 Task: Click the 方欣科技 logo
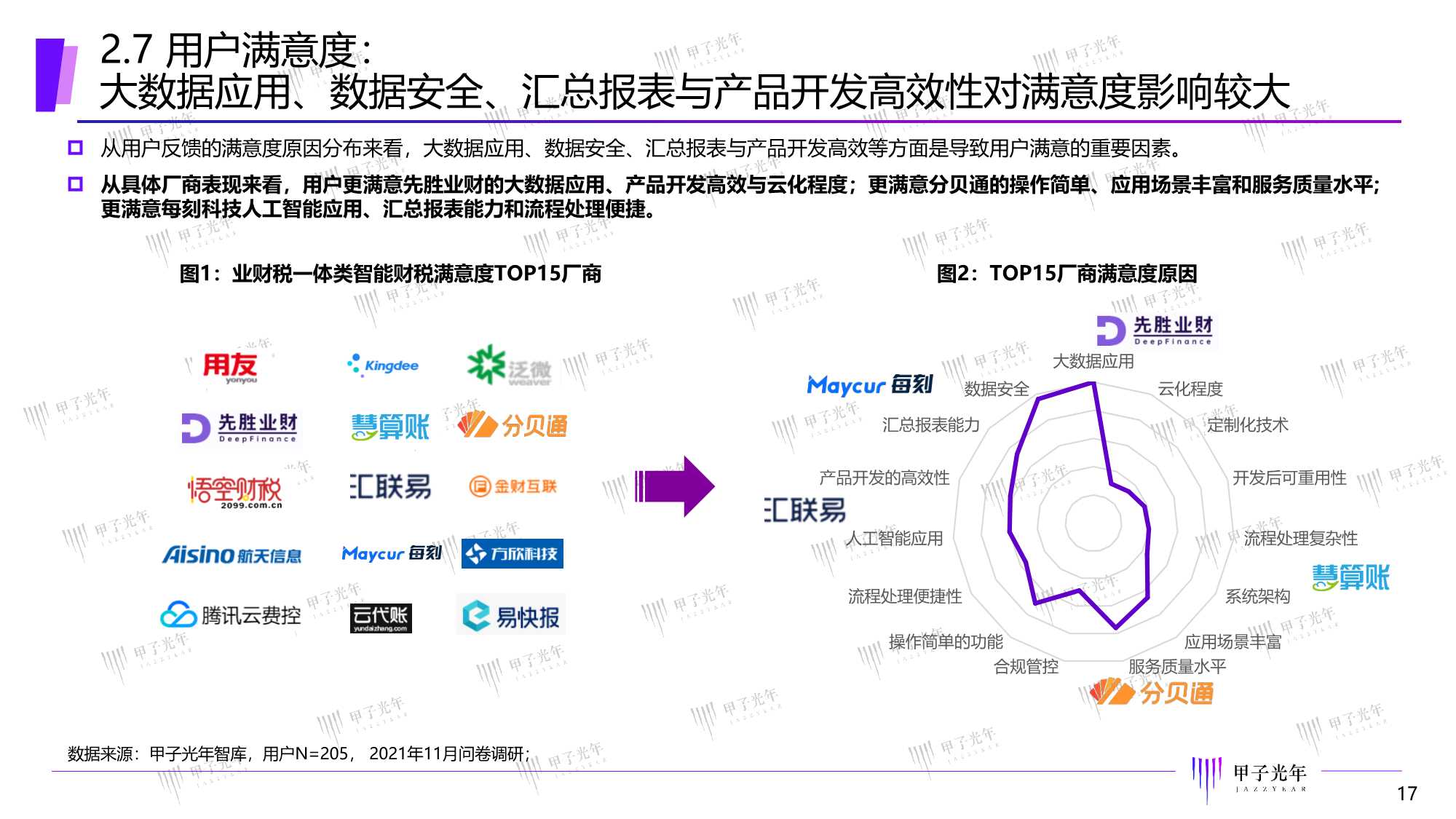(x=512, y=553)
